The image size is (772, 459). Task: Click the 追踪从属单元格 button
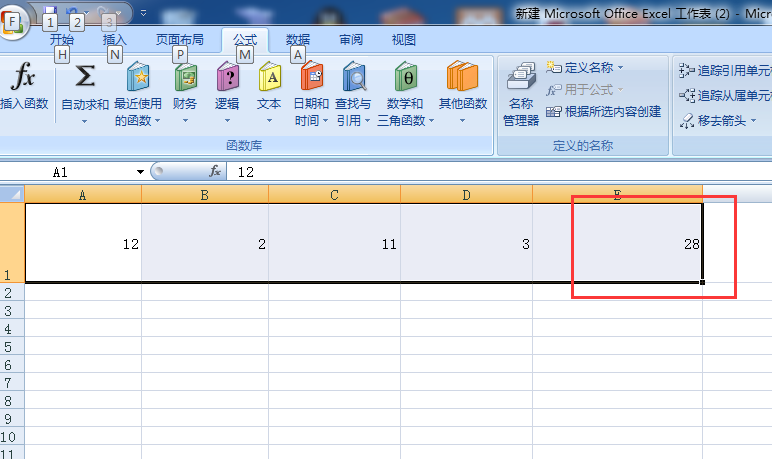pyautogui.click(x=725, y=95)
